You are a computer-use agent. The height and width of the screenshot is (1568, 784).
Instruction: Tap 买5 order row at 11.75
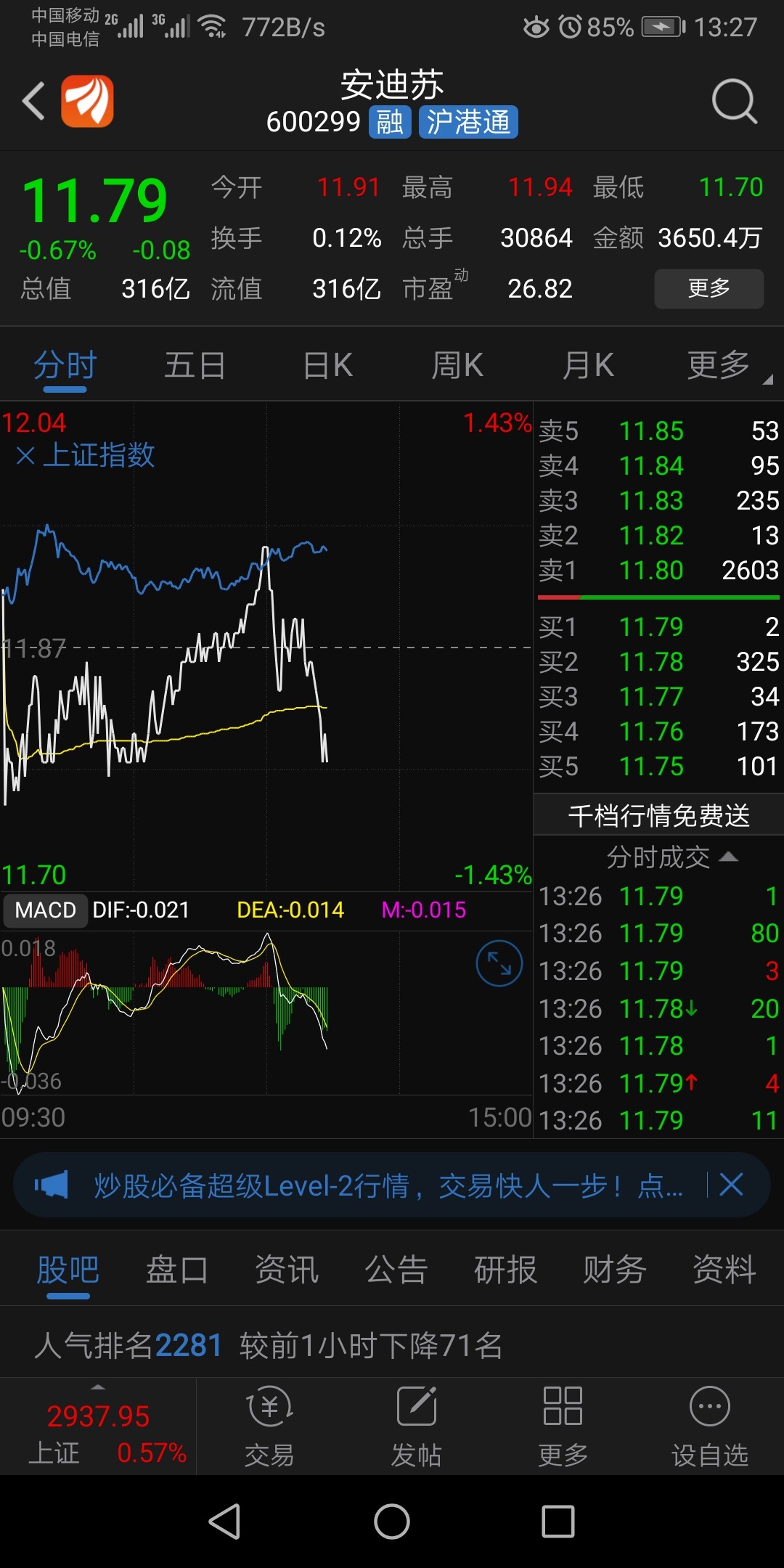click(659, 766)
